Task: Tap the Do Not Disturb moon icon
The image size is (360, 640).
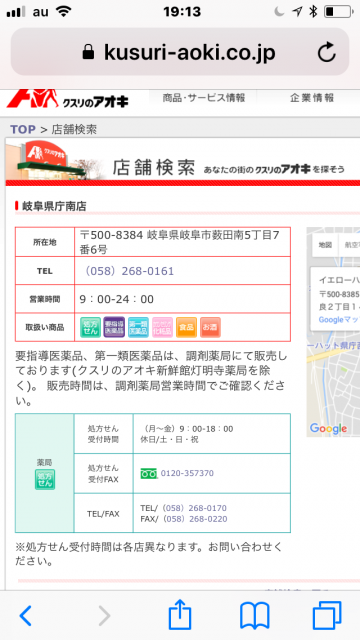Action: (x=279, y=12)
